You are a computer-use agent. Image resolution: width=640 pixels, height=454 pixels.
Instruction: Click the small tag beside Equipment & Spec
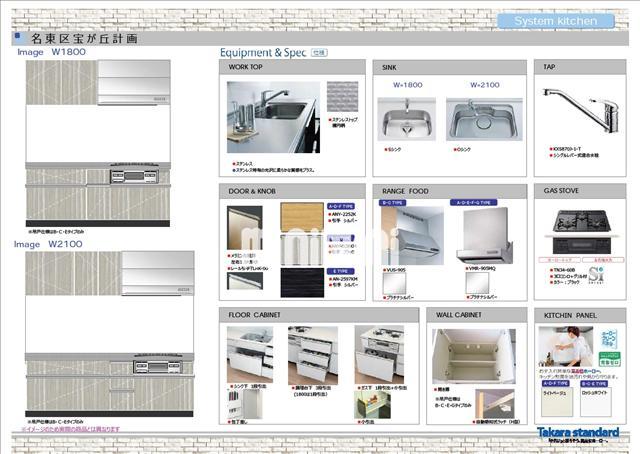pyautogui.click(x=319, y=53)
